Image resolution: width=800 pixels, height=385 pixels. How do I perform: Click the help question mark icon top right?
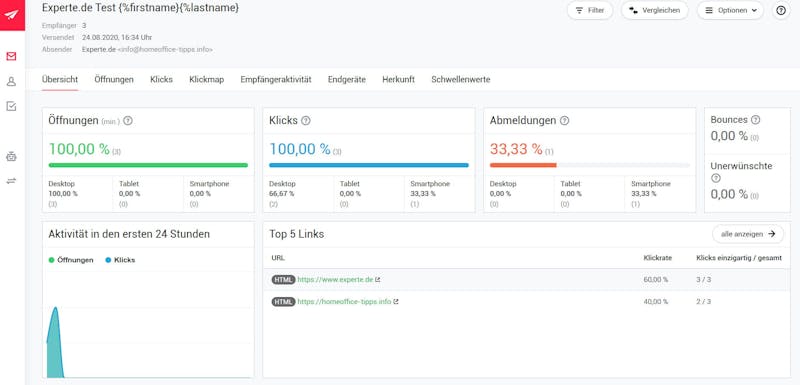coord(781,10)
